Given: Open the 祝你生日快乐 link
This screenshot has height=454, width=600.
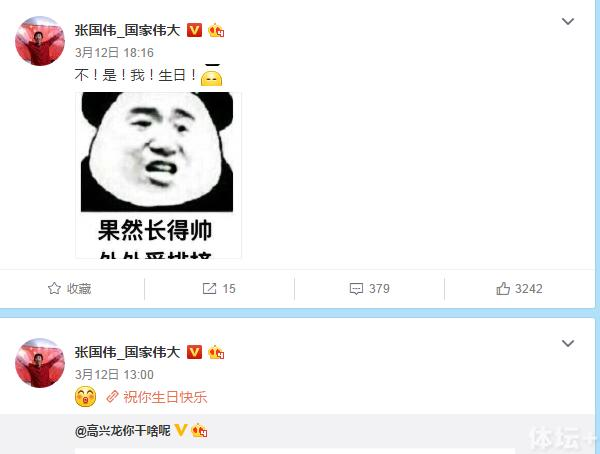Looking at the screenshot, I should (165, 397).
